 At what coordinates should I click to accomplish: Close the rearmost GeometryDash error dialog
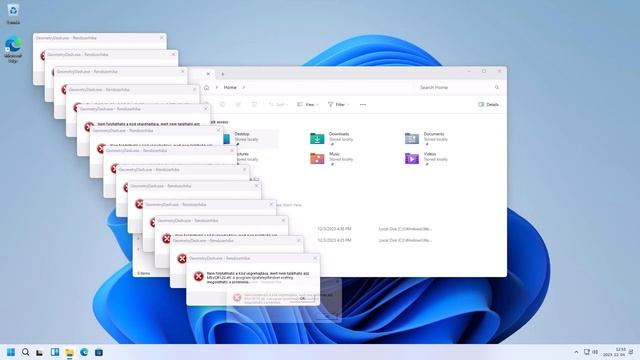click(x=162, y=38)
